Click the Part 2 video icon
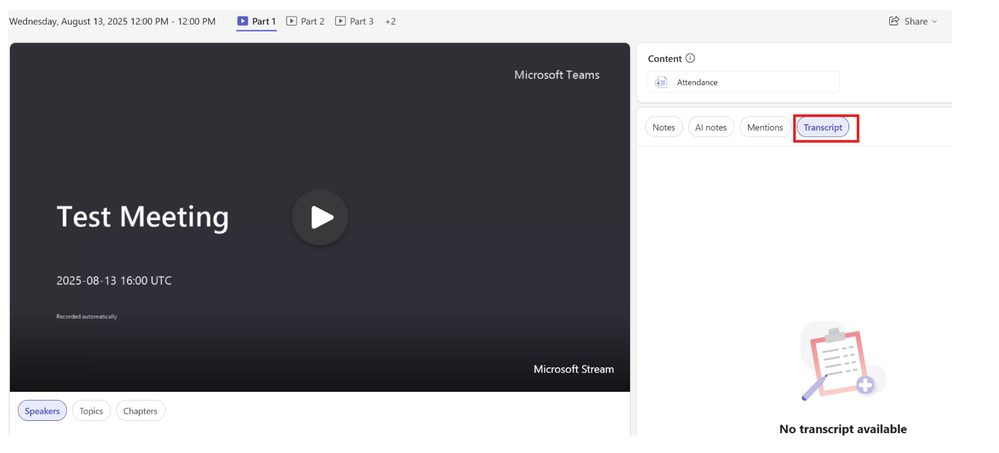 click(x=291, y=21)
